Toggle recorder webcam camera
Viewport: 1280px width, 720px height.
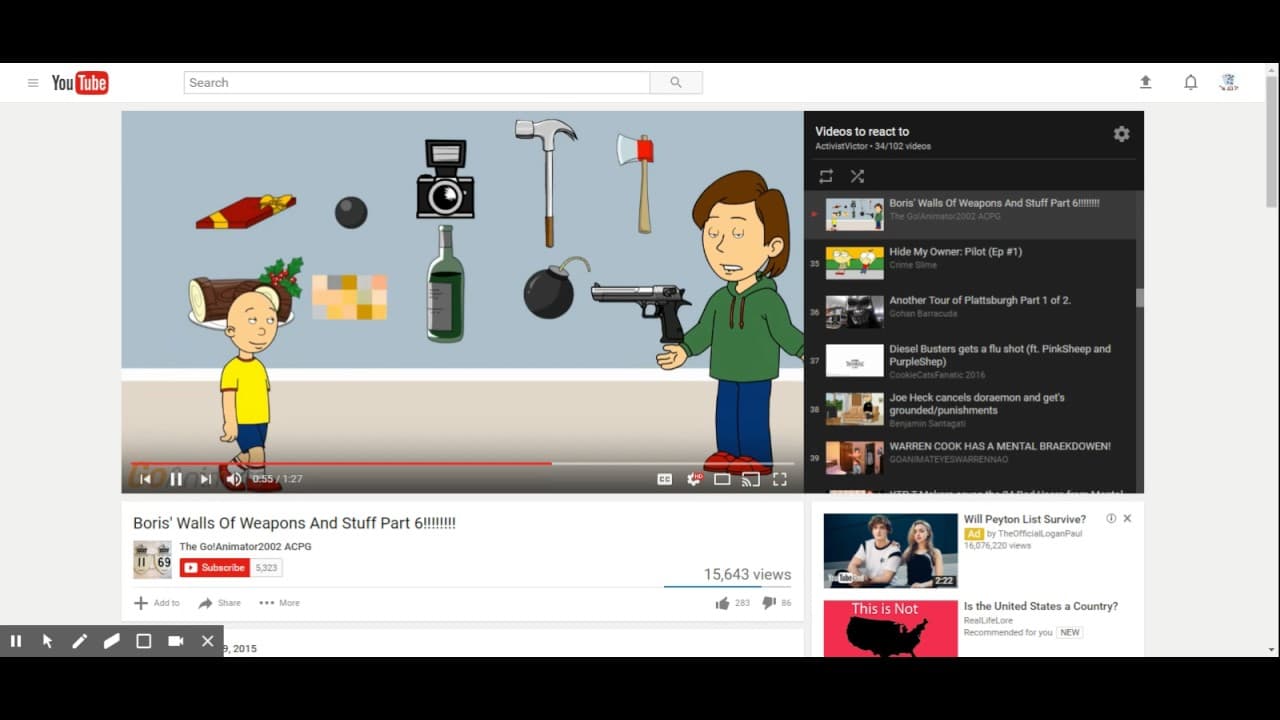point(175,641)
